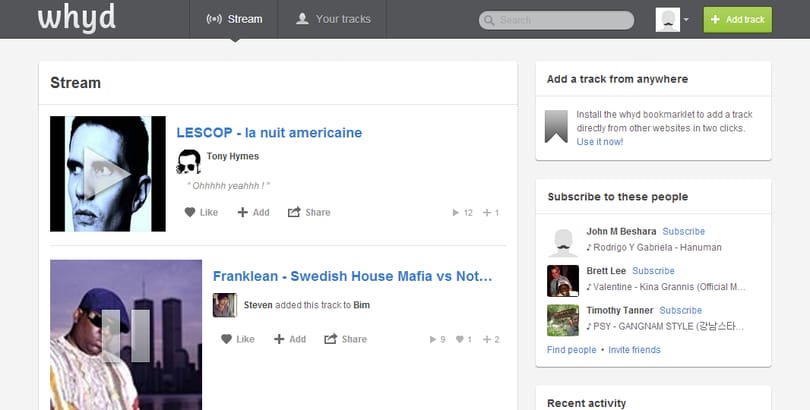Click the green Add track button
810x410 pixels.
pos(738,20)
